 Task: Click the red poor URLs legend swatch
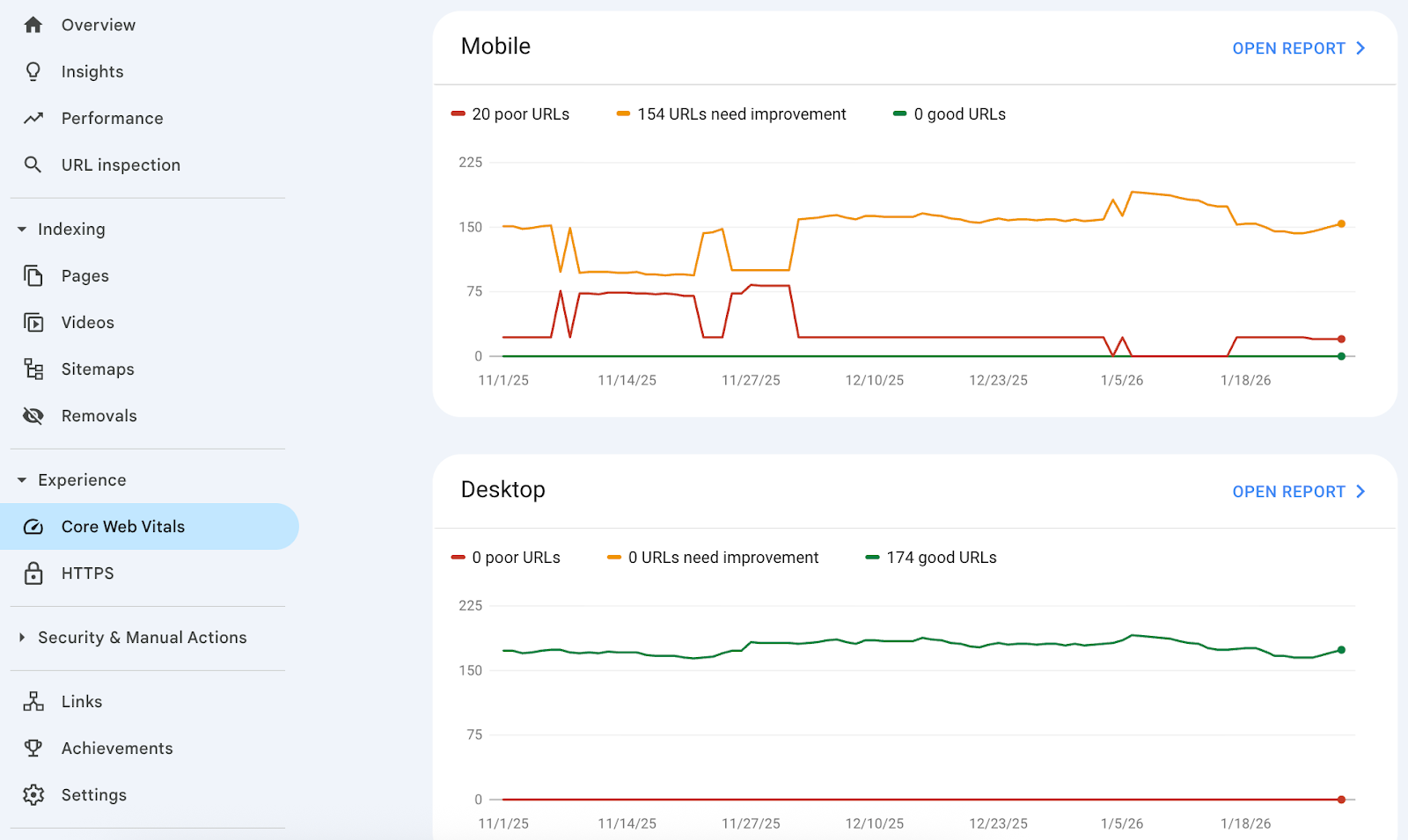[x=457, y=113]
